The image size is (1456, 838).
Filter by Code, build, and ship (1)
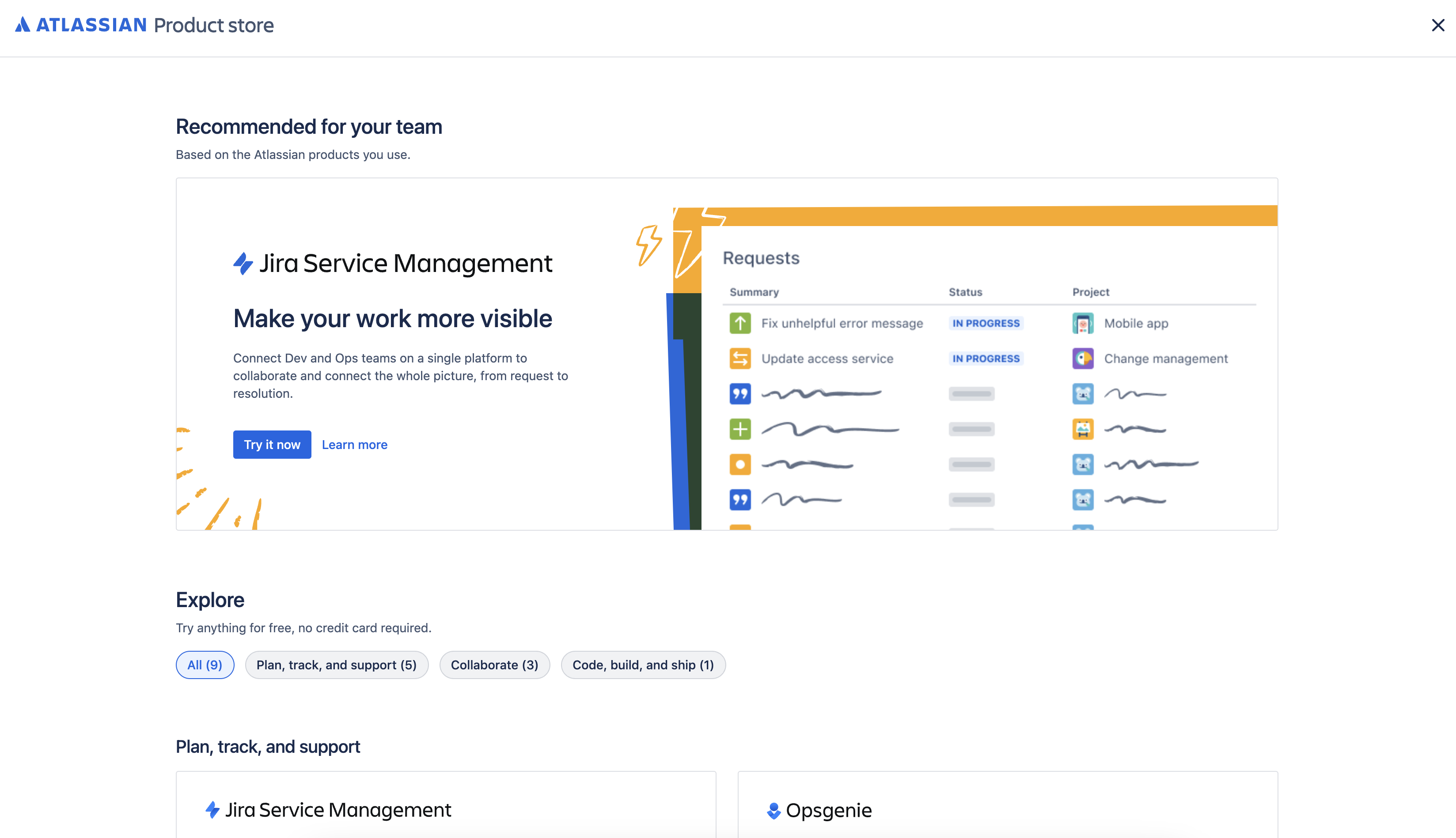[643, 665]
